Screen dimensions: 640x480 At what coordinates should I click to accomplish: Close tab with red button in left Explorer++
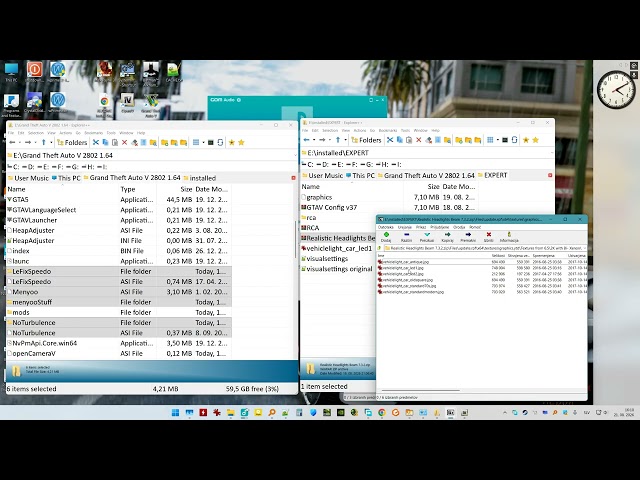coord(293,178)
